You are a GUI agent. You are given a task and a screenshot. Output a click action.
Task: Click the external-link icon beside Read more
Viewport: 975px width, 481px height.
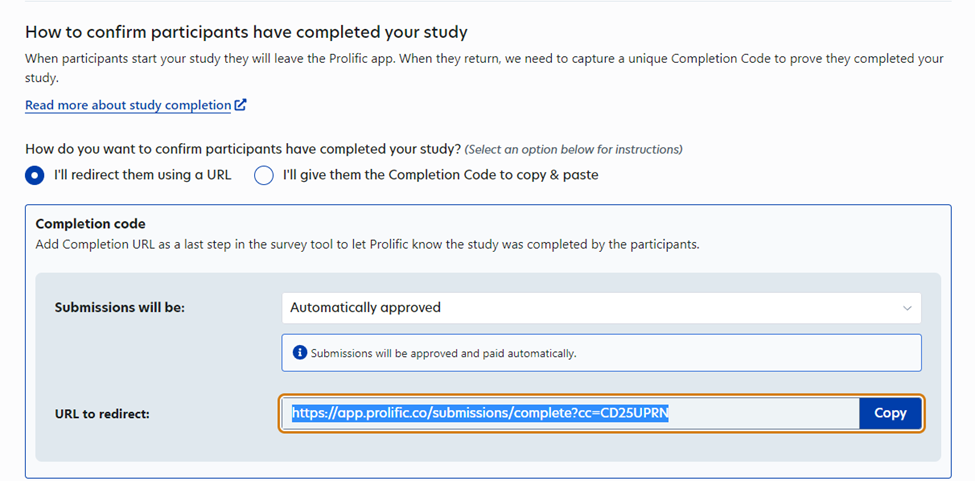point(240,105)
